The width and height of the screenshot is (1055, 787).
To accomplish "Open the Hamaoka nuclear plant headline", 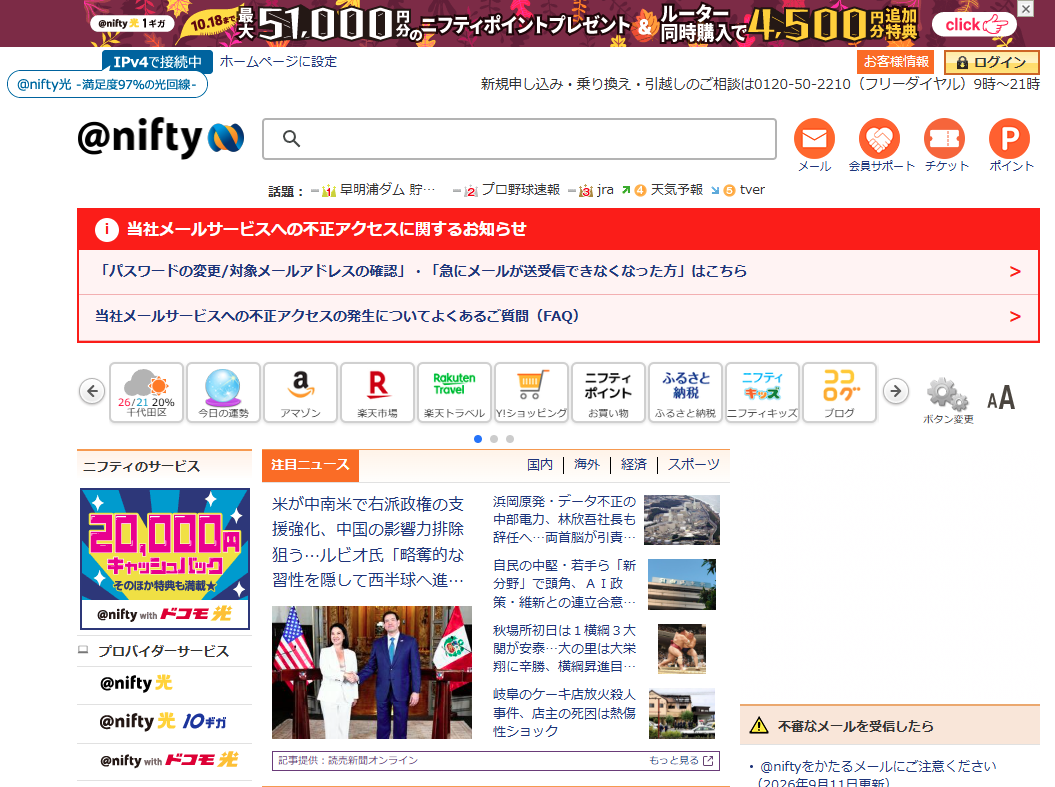I will (565, 519).
